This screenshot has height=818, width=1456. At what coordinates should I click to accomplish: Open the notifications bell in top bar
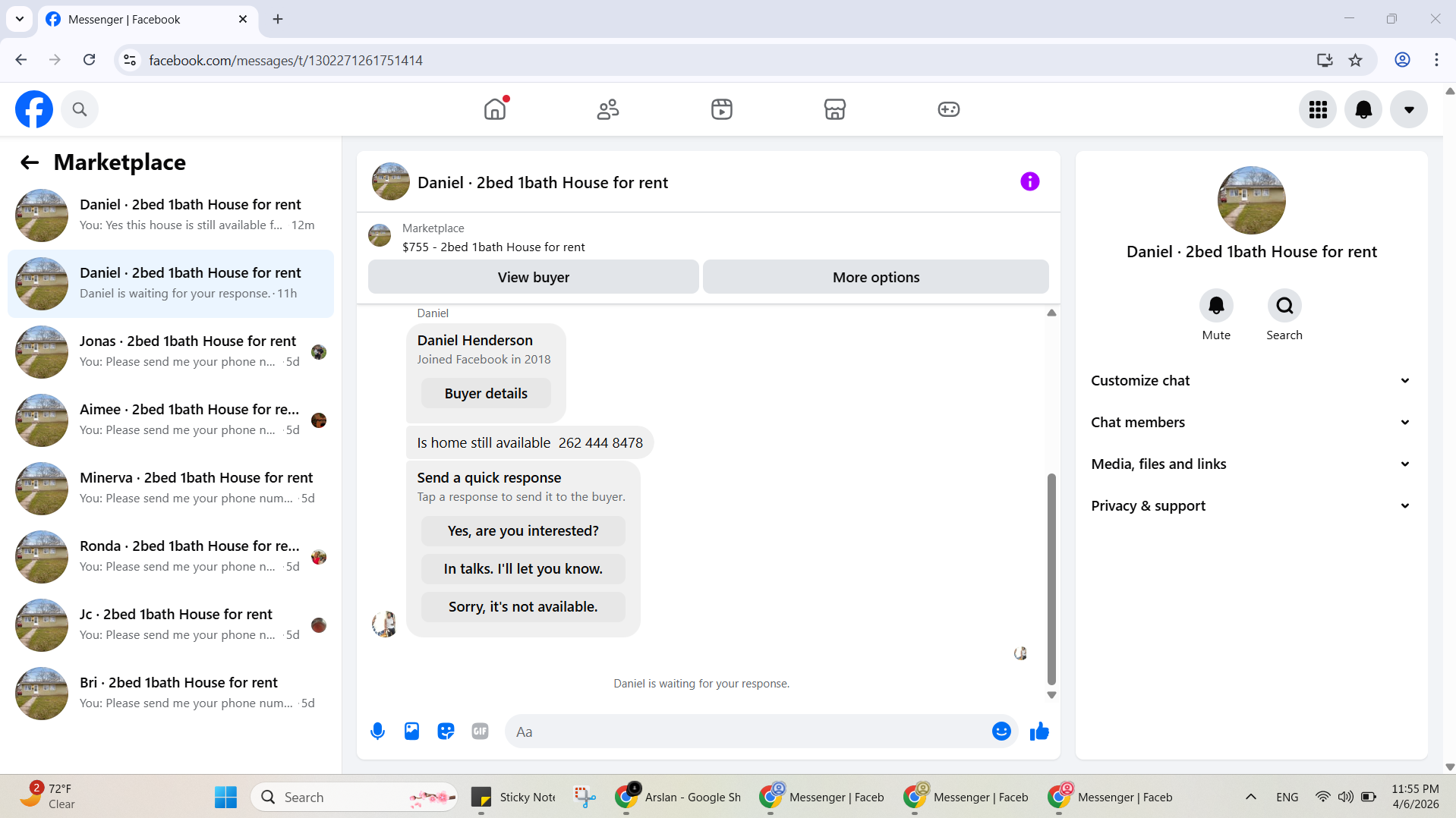click(x=1363, y=109)
